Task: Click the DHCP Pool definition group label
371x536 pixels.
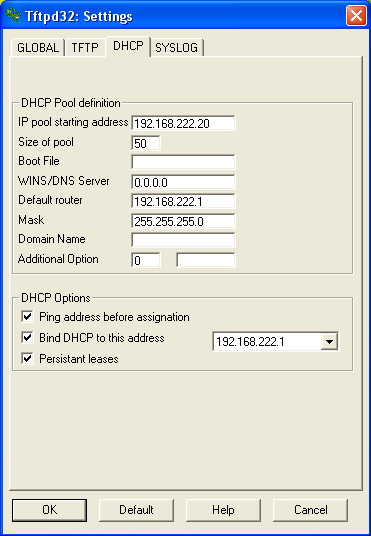Action: coord(70,103)
